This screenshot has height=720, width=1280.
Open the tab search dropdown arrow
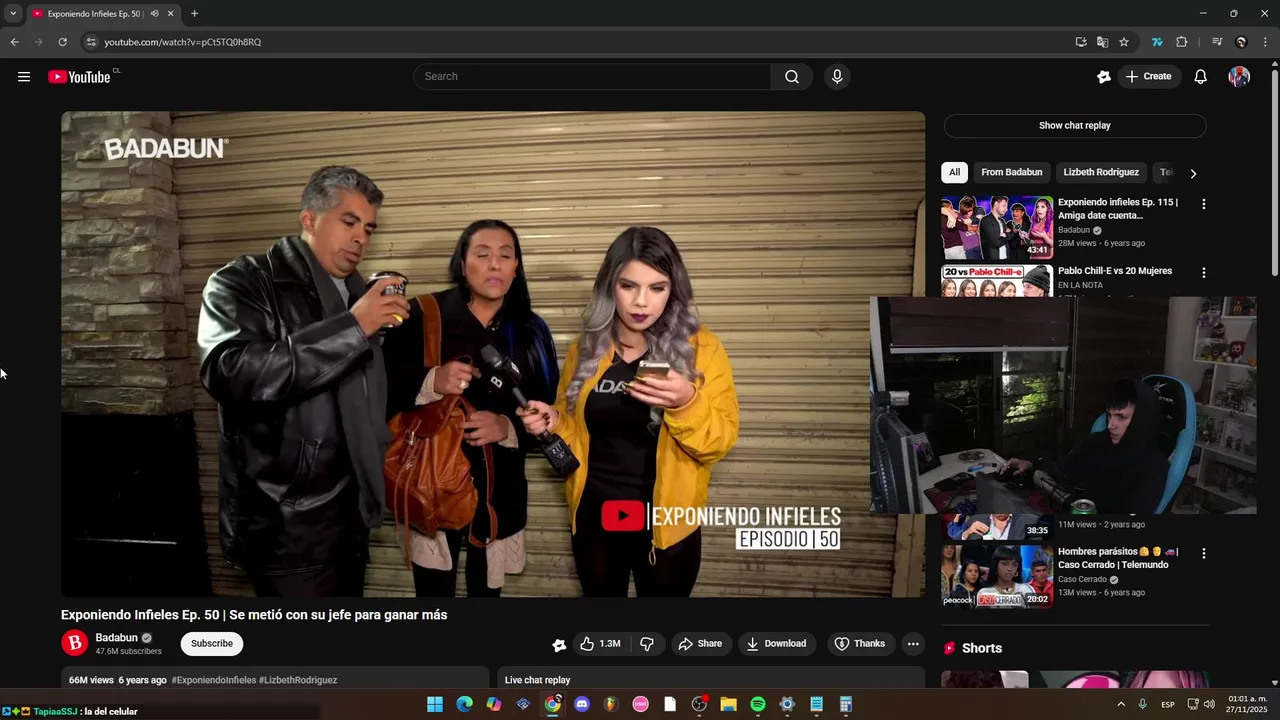[13, 14]
